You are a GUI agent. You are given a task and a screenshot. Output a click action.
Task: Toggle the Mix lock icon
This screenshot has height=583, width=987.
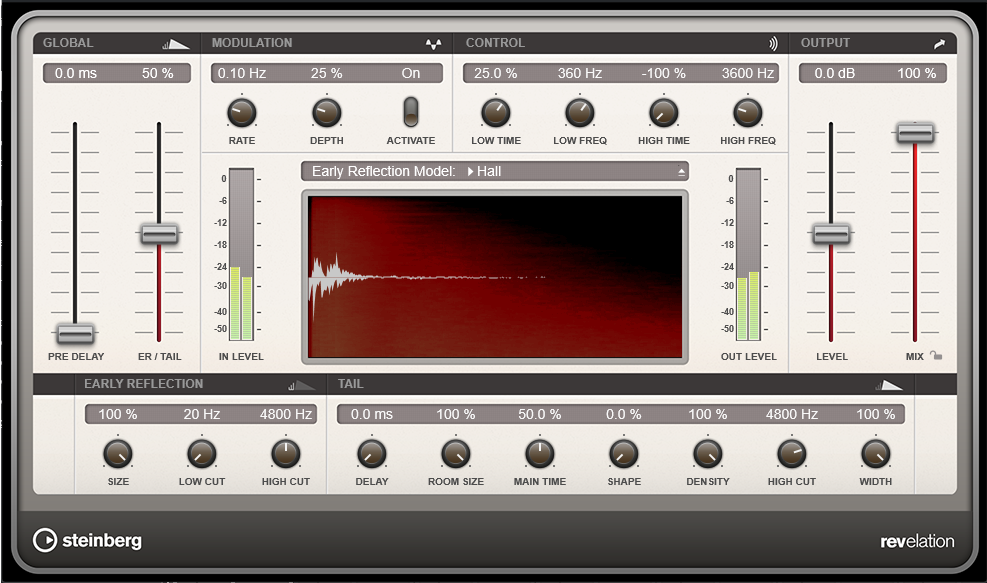point(936,355)
